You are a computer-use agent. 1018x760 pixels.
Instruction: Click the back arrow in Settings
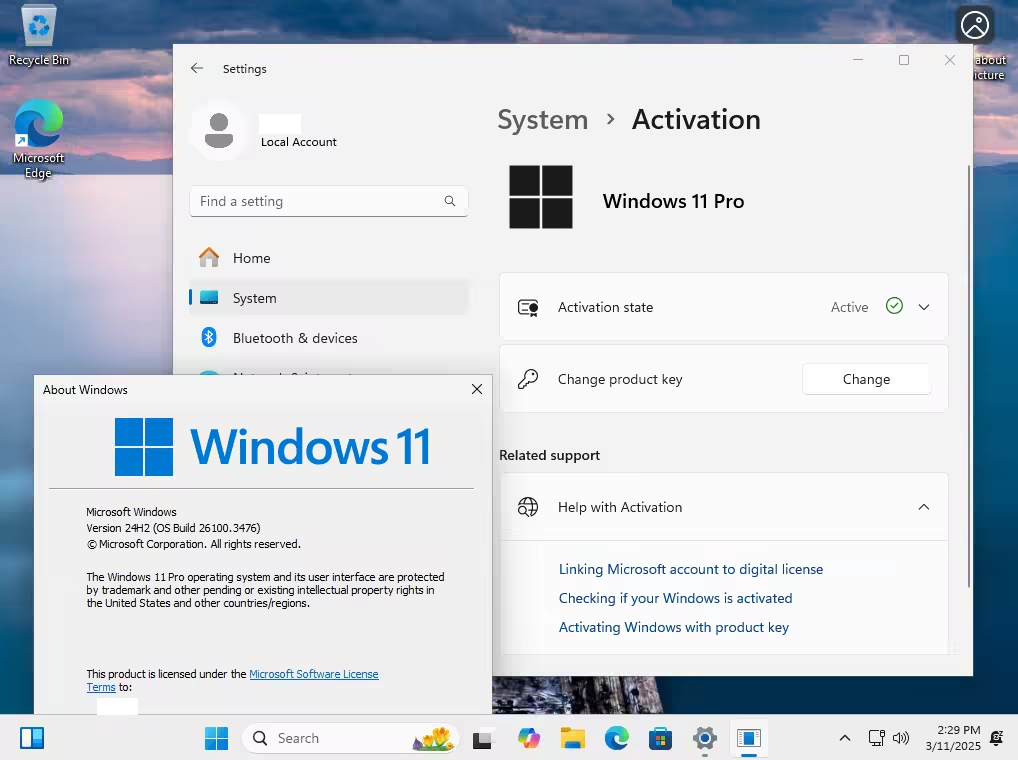[197, 68]
